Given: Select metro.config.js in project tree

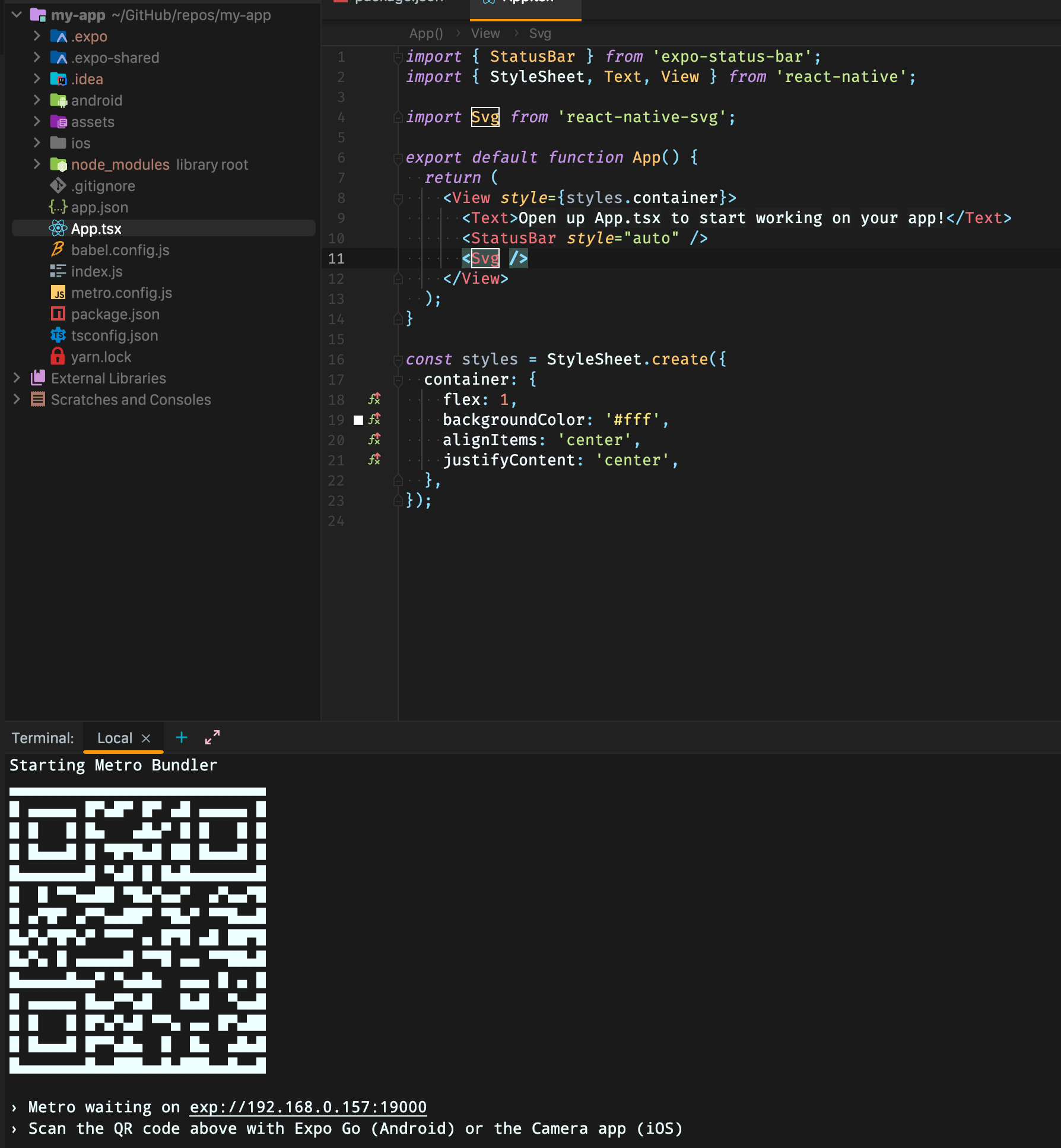Looking at the screenshot, I should tap(122, 293).
